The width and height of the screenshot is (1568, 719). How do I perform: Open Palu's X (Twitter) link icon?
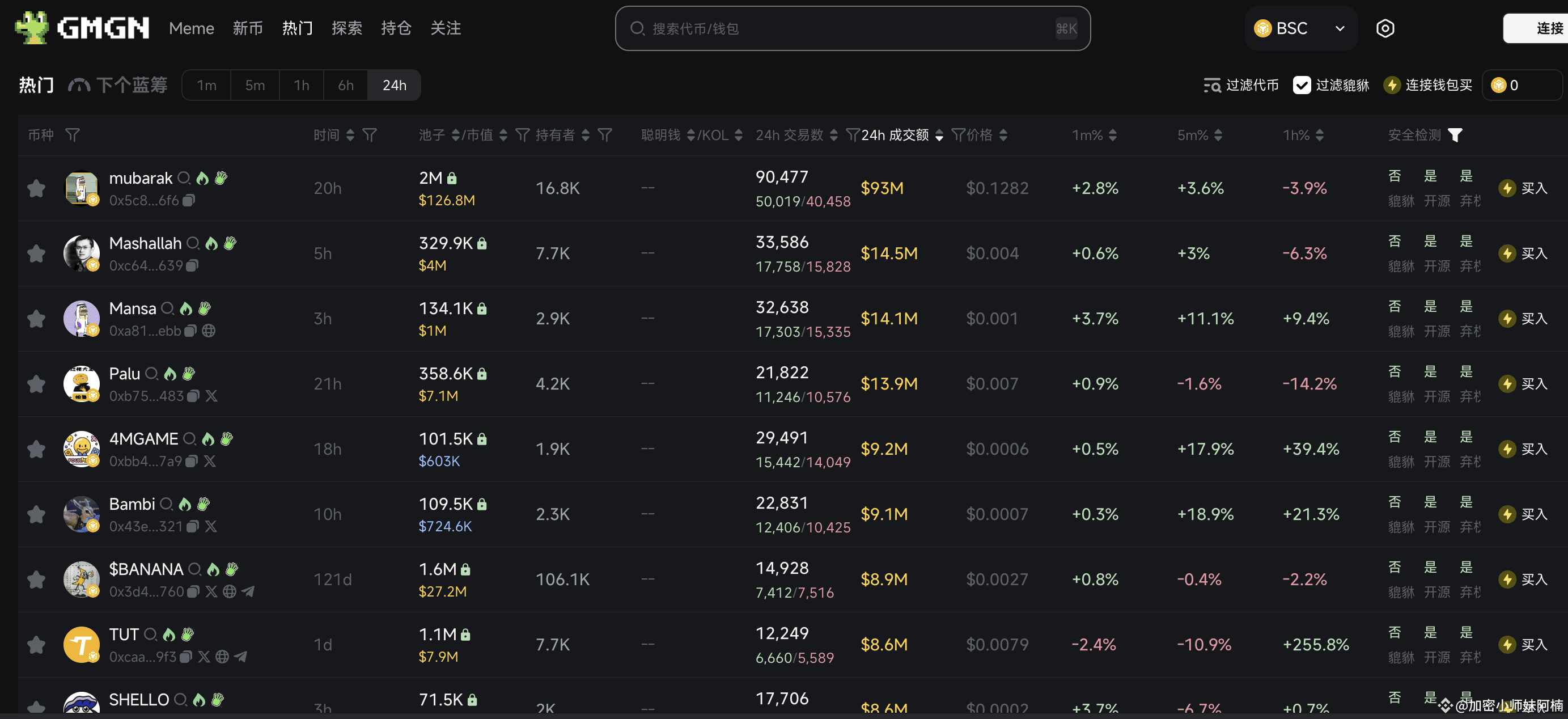coord(211,396)
